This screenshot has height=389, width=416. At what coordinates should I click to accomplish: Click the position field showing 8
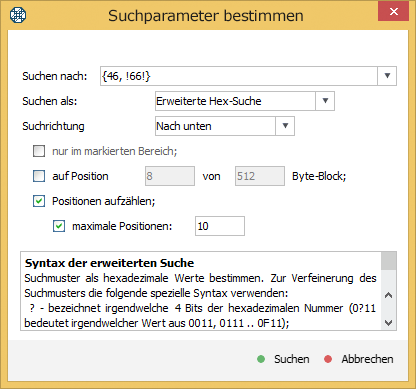pos(170,176)
